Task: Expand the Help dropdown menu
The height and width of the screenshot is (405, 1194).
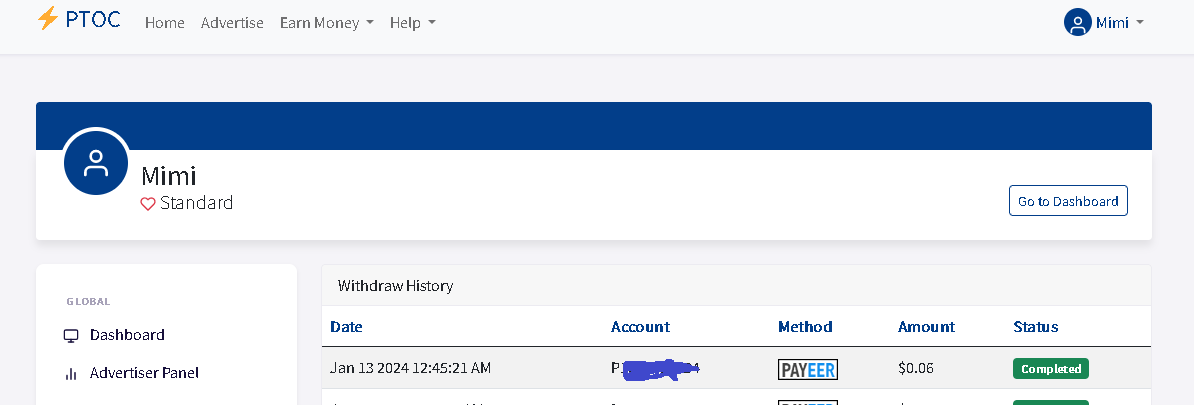Action: (413, 23)
